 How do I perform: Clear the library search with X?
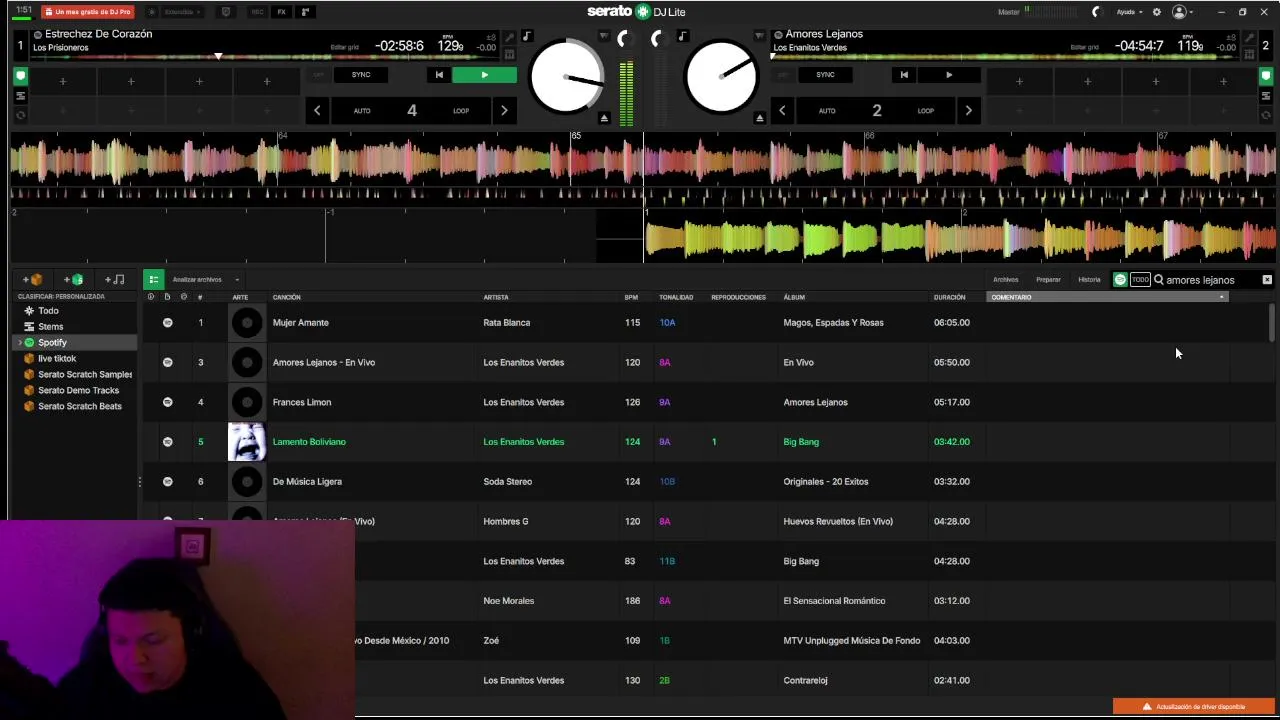point(1267,280)
